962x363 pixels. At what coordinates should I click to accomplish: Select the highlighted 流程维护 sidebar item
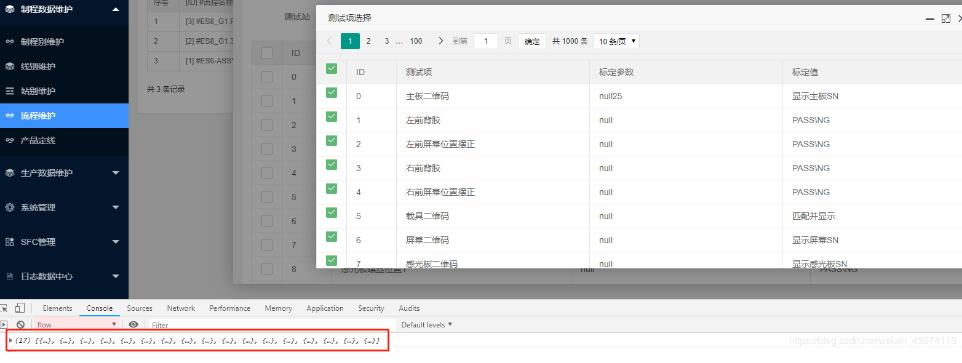tap(64, 115)
